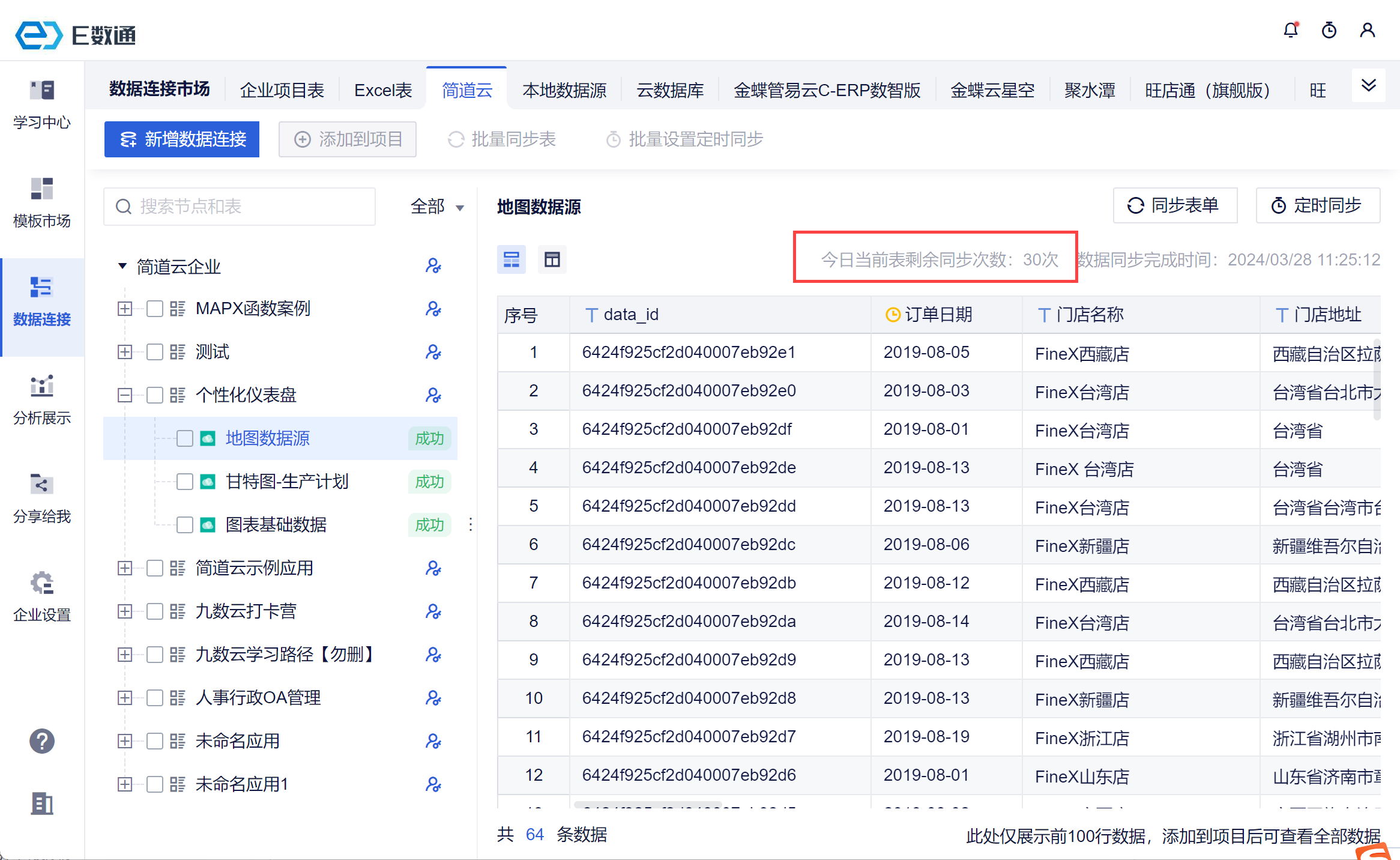Click the timer icon in header
The height and width of the screenshot is (860, 1400).
pyautogui.click(x=1329, y=30)
